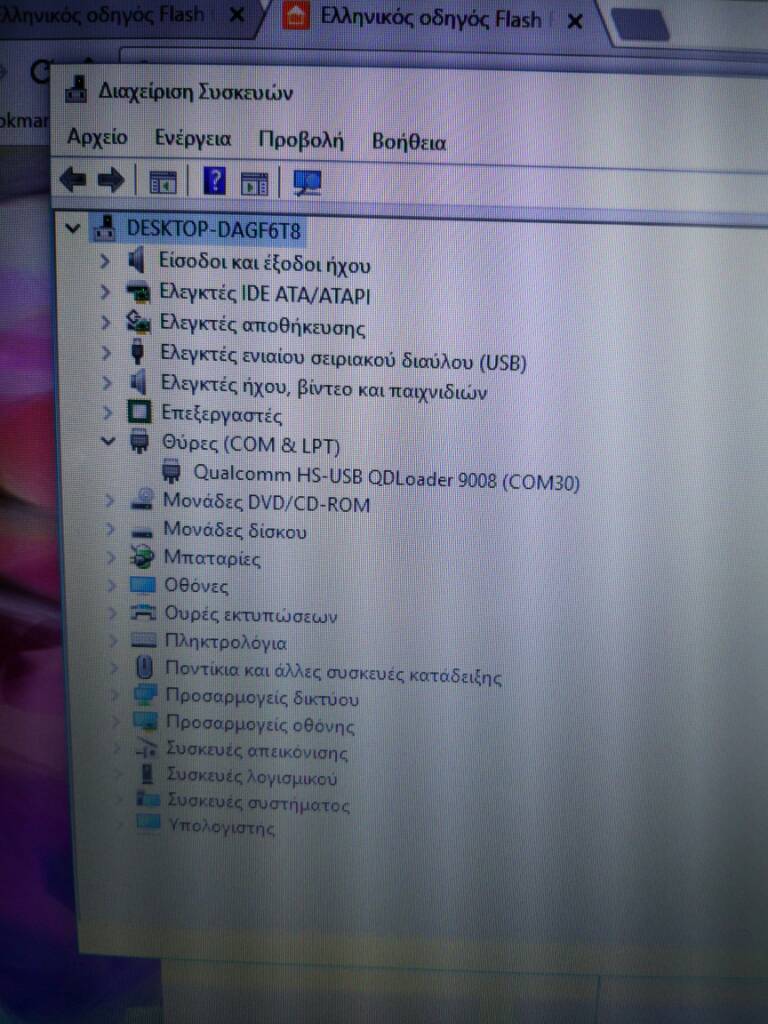
Task: Click the scan hardware monitor icon
Action: pos(307,184)
